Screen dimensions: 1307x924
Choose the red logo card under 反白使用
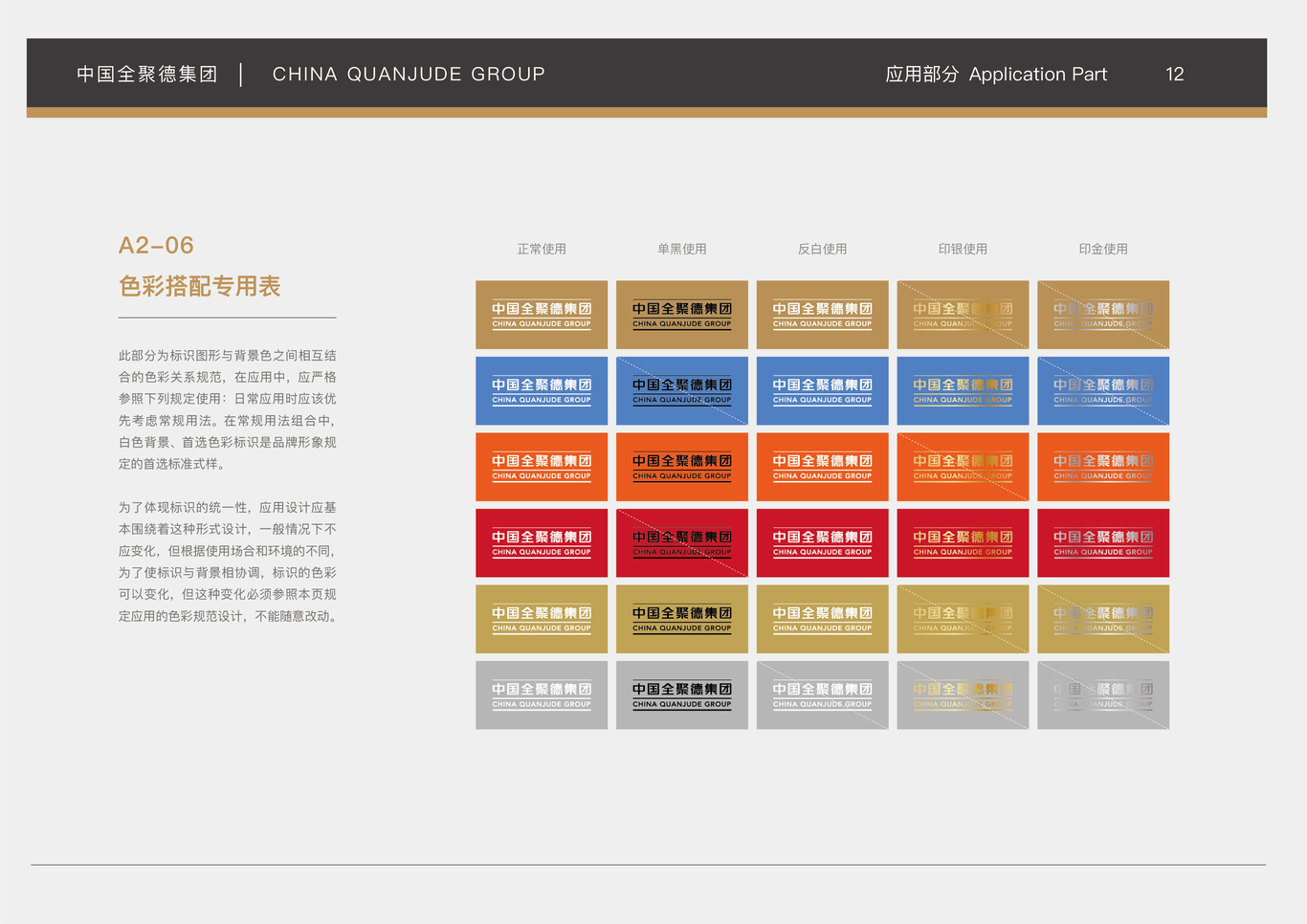(823, 543)
